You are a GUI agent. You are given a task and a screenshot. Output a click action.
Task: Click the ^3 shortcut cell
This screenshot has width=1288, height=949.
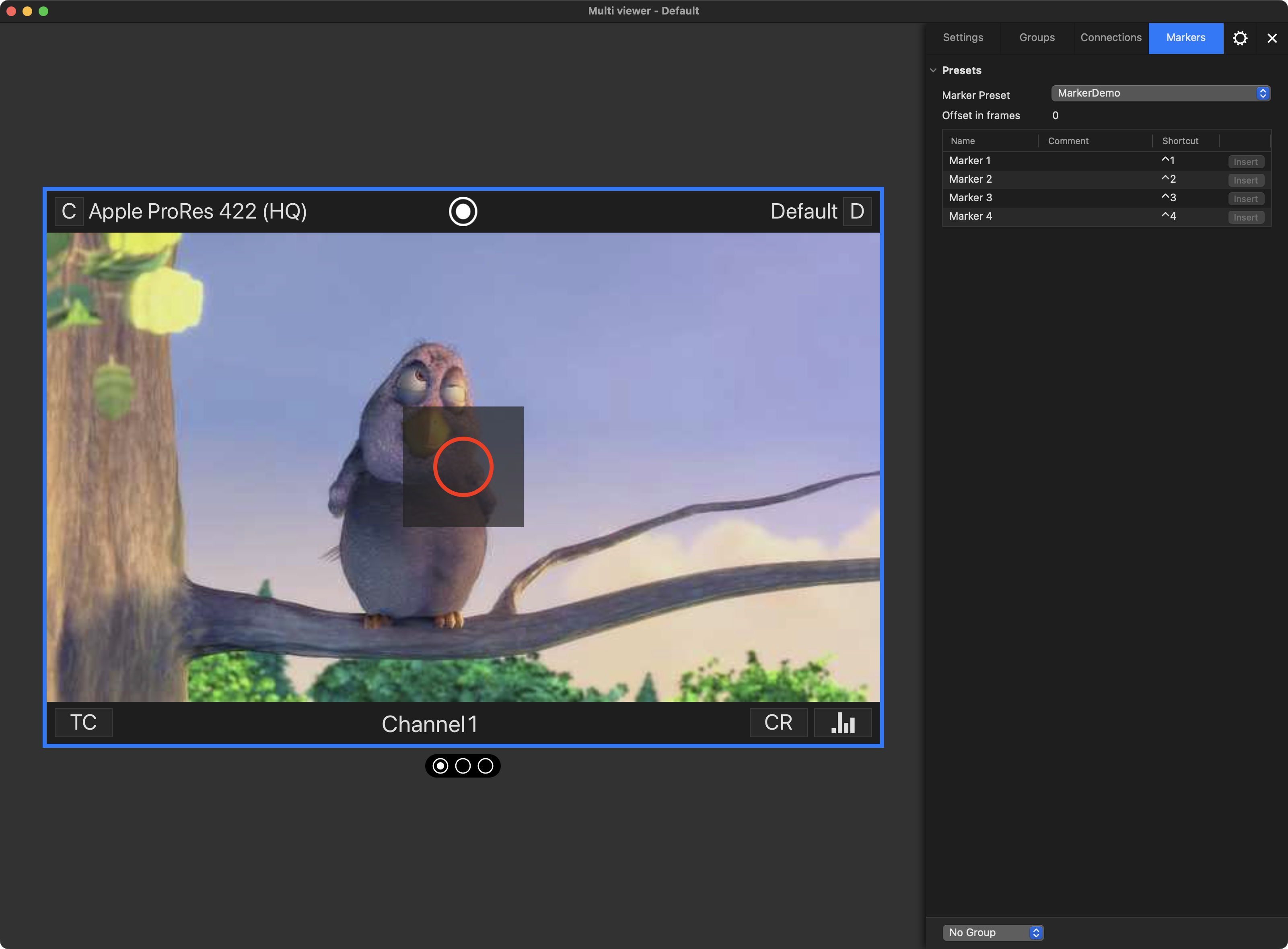click(1169, 198)
